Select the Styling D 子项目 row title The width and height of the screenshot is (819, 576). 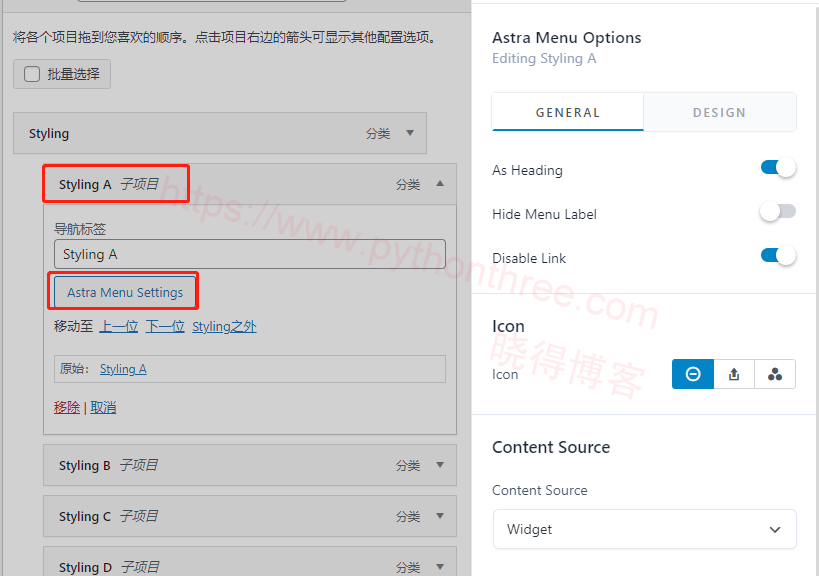(x=109, y=567)
